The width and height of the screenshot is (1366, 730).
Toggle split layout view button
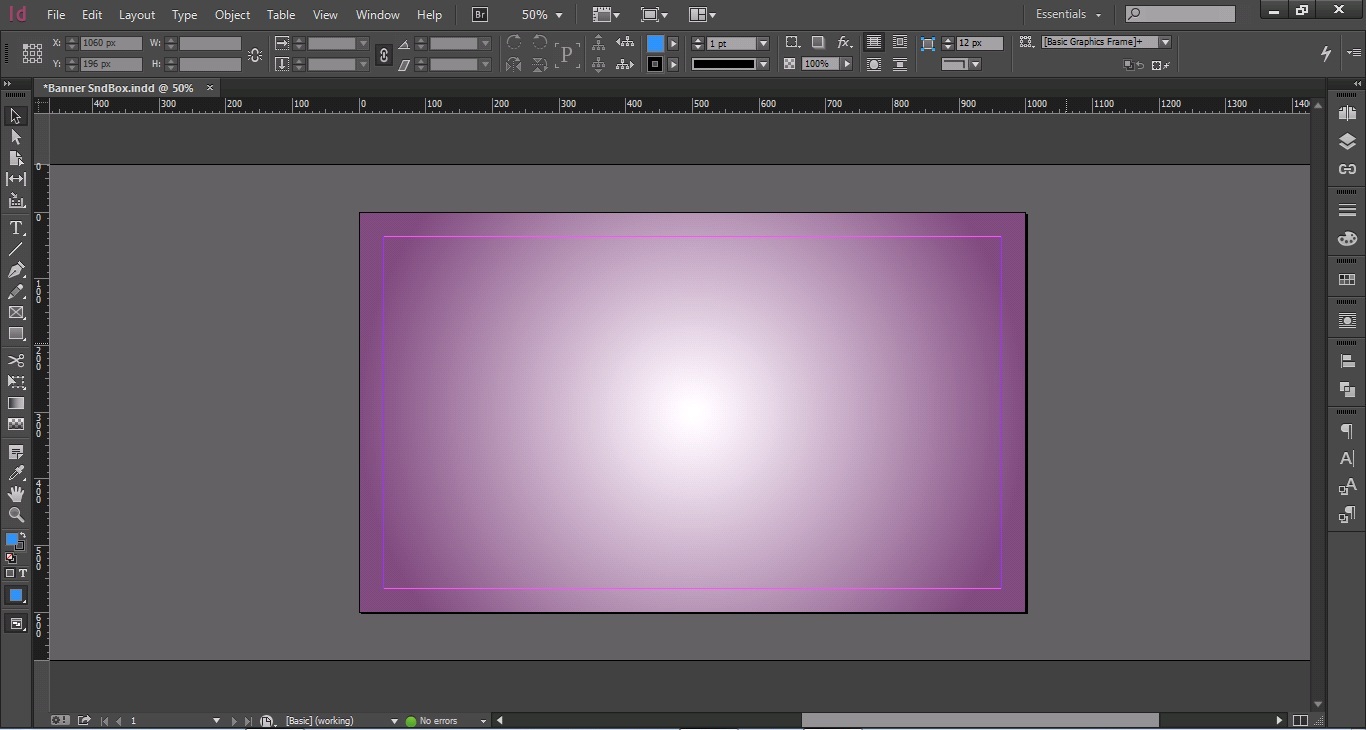(x=1300, y=720)
